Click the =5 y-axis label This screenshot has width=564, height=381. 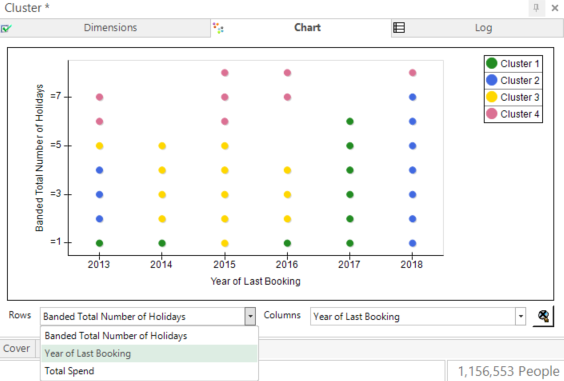click(x=56, y=145)
